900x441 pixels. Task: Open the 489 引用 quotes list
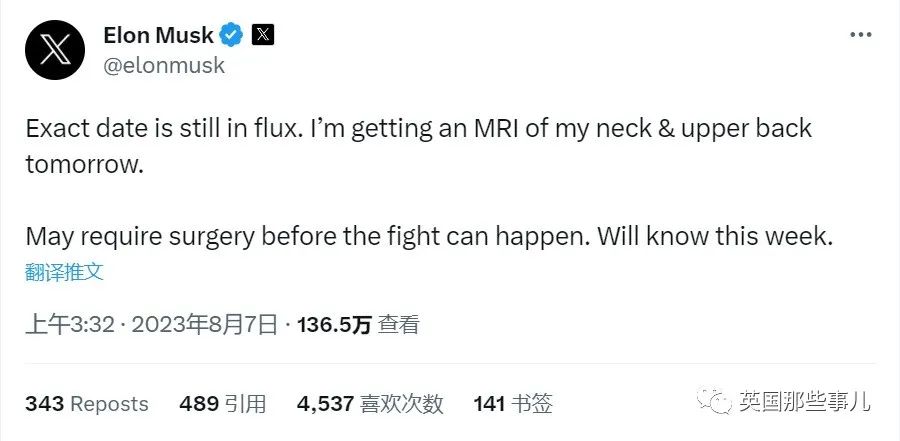(222, 404)
